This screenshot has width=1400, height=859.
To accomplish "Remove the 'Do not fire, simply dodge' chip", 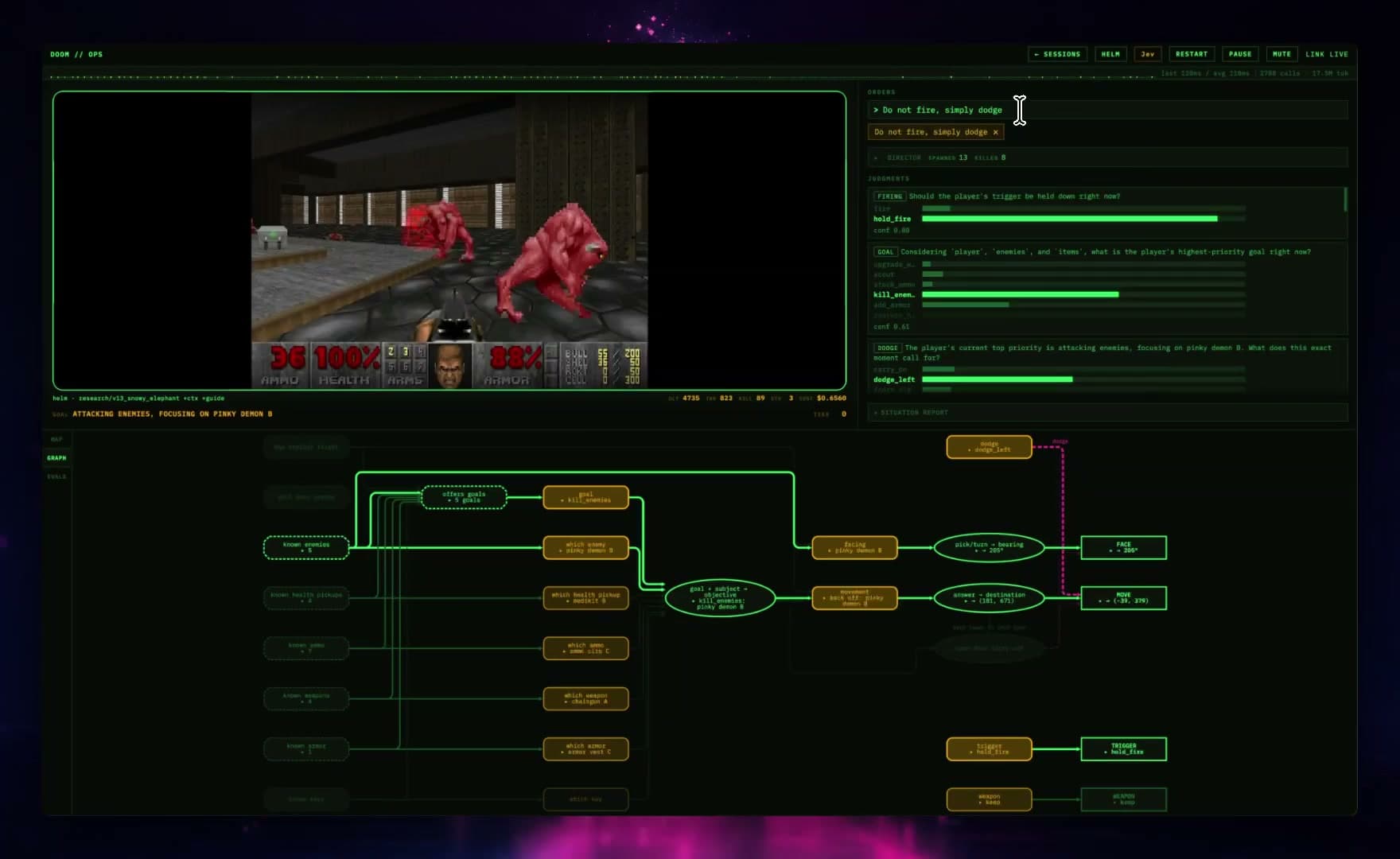I will [995, 132].
